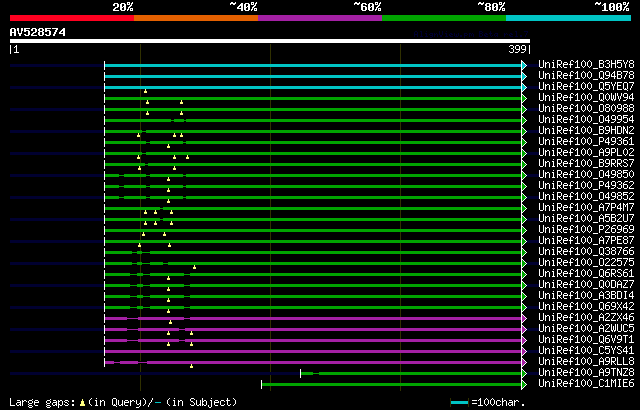Open the UniRef100_O80988 hit label

tap(586, 109)
